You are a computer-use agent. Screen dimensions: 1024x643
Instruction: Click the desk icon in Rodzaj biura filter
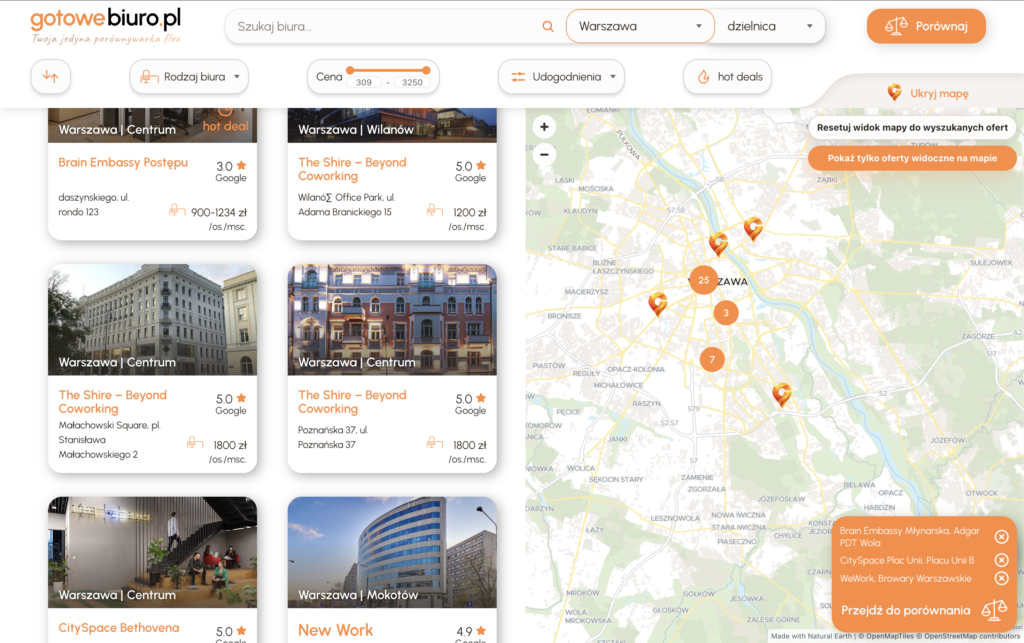point(149,76)
